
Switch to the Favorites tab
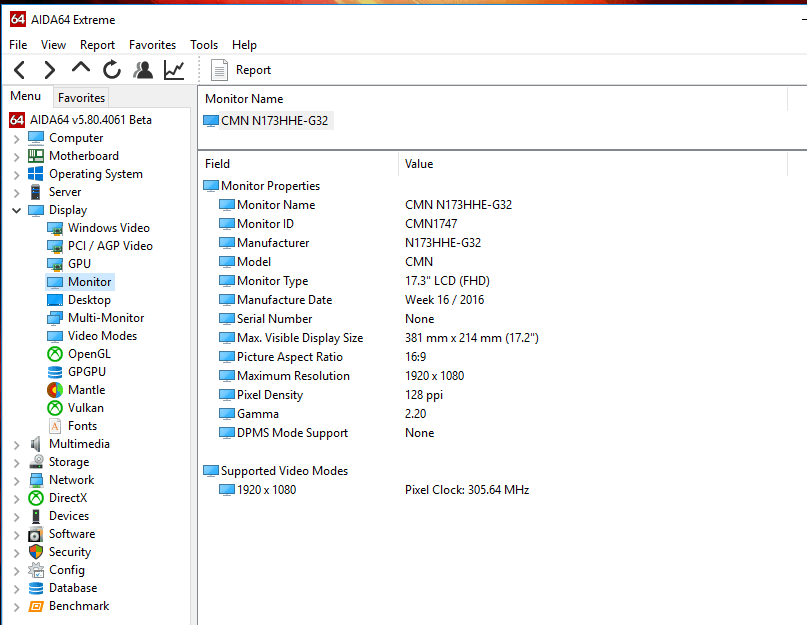81,97
